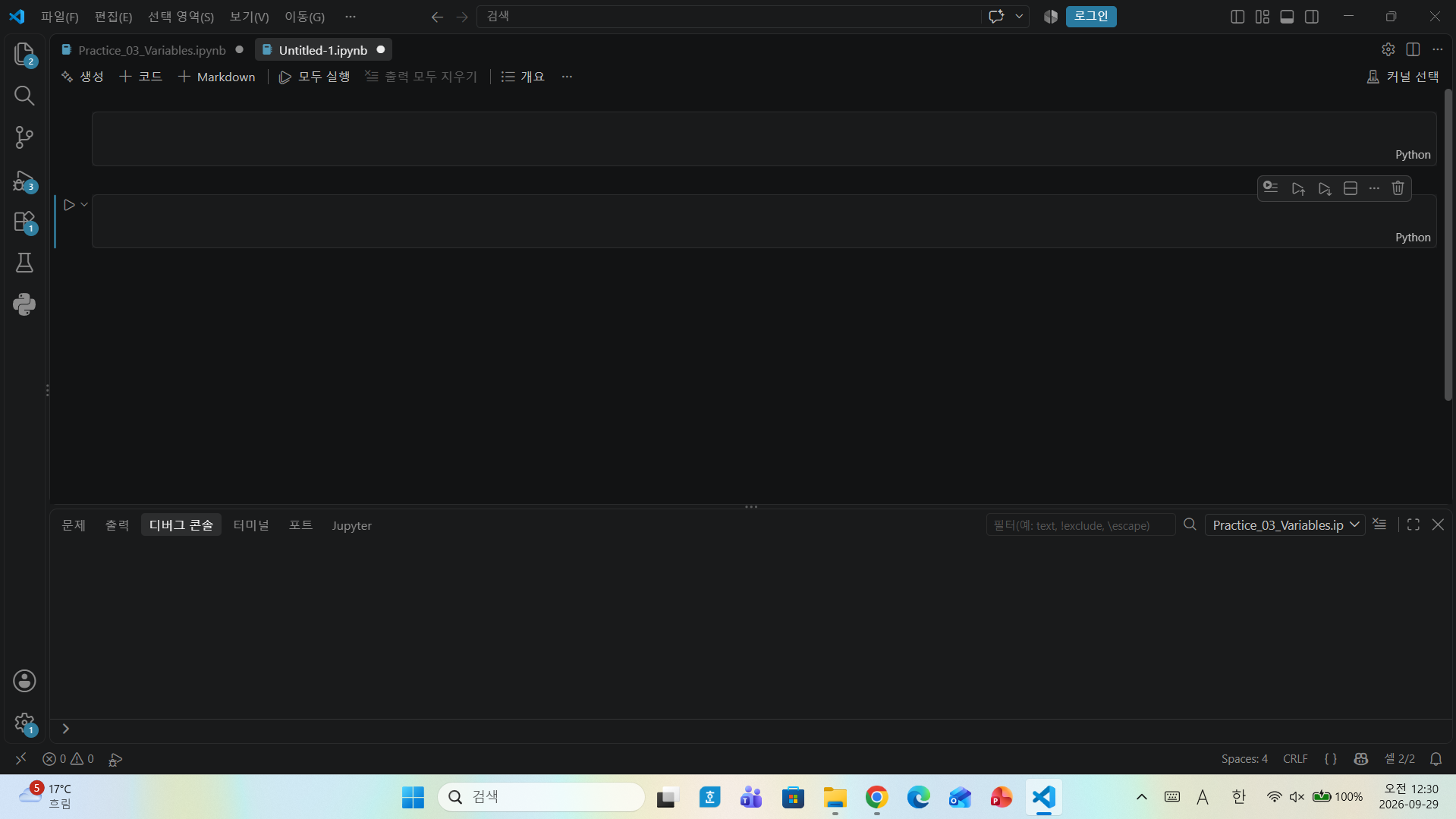
Task: Open the Search view in activity bar
Action: tap(24, 96)
